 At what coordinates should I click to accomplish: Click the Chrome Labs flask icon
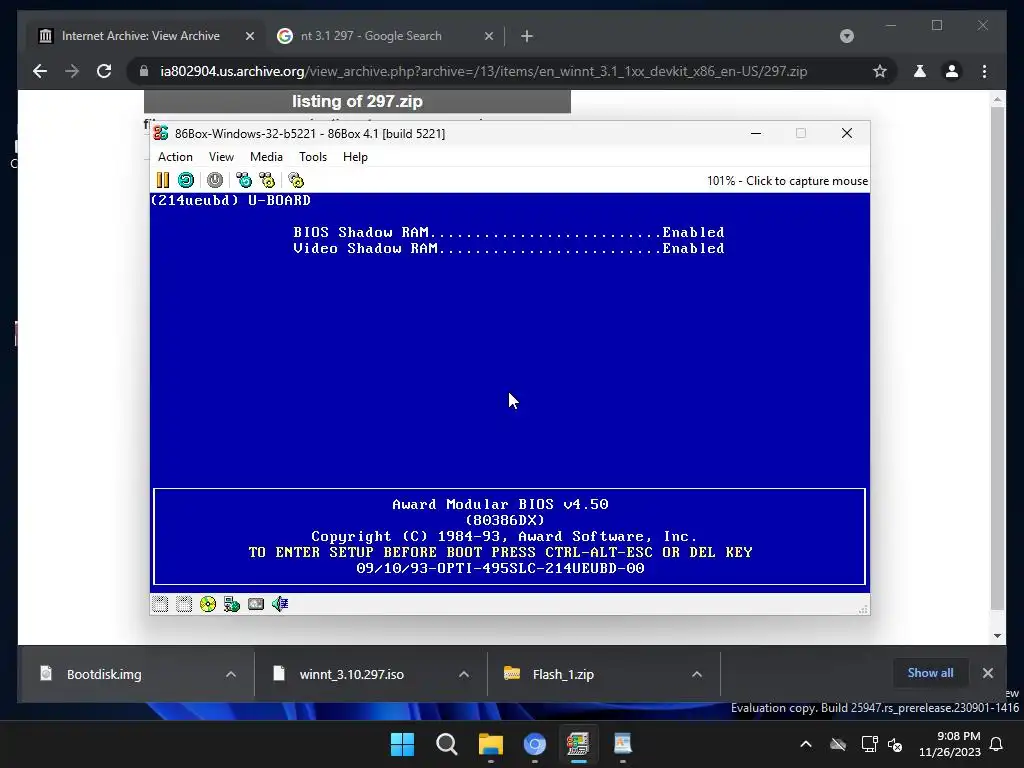click(x=920, y=71)
